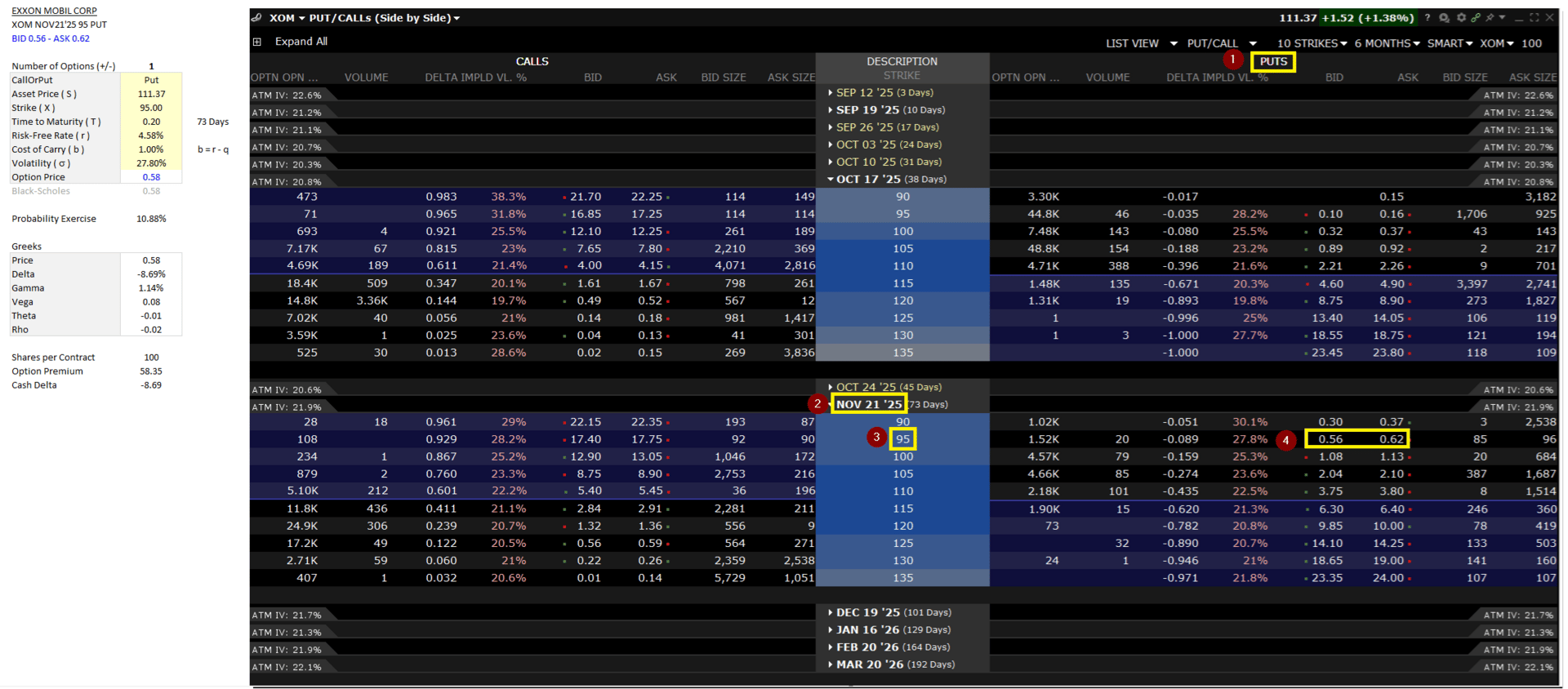Open the PUT/CALL filter dropdown
This screenshot has height=689, width=1568.
click(1222, 43)
